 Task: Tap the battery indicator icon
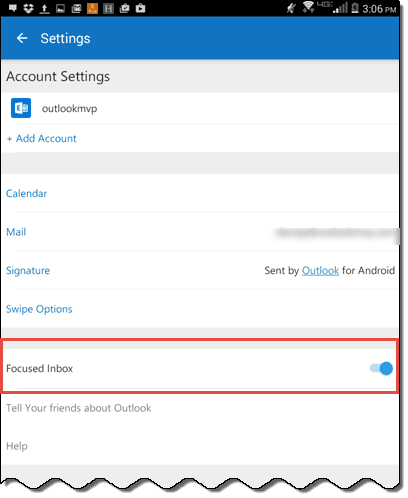355,8
